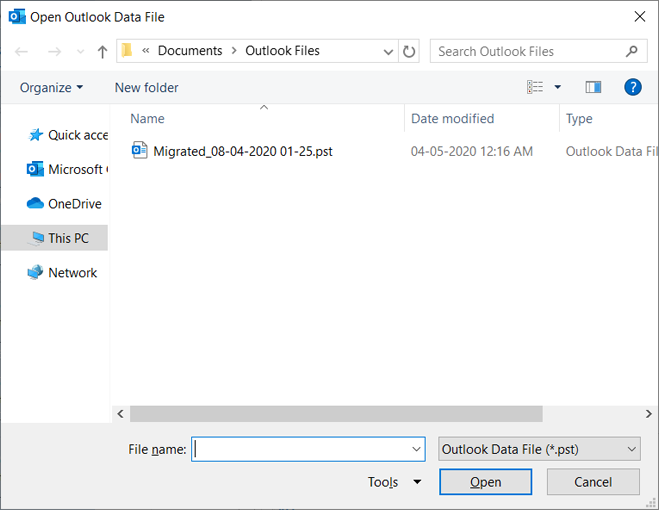659x510 pixels.
Task: Open the Tools menu
Action: pos(394,482)
